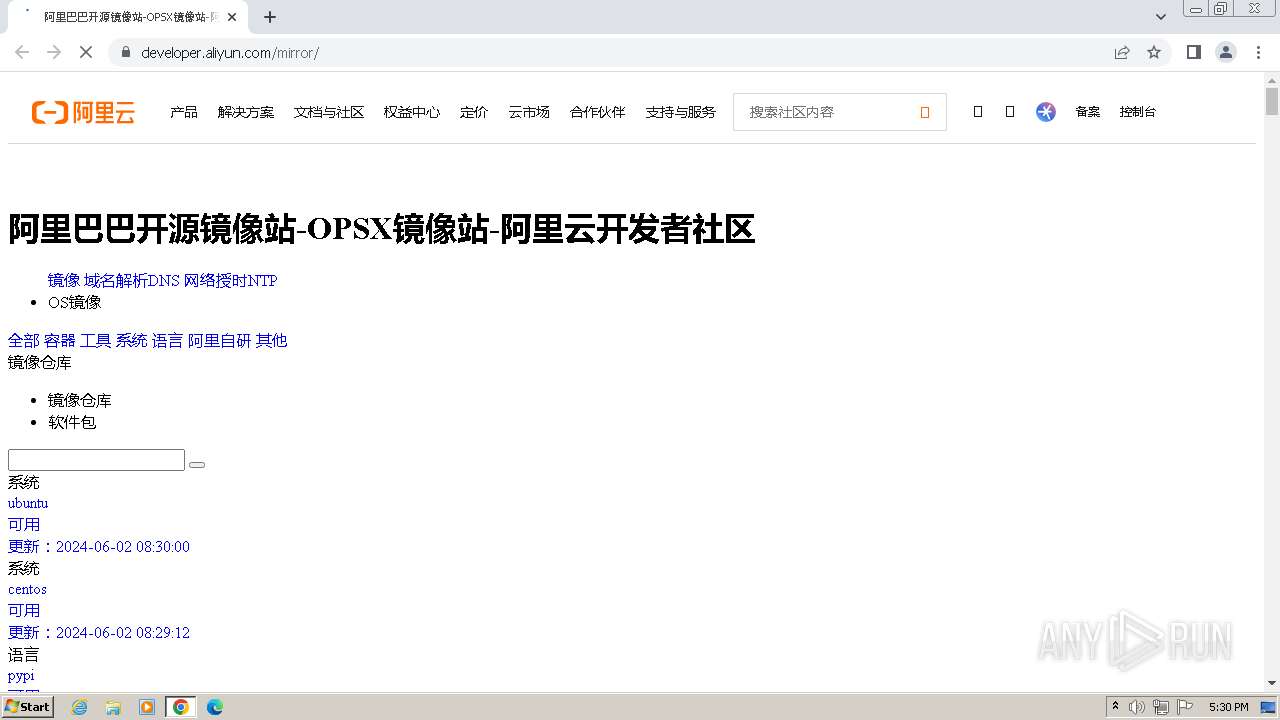Select the 系统 category filter link
The image size is (1280, 720).
click(132, 341)
